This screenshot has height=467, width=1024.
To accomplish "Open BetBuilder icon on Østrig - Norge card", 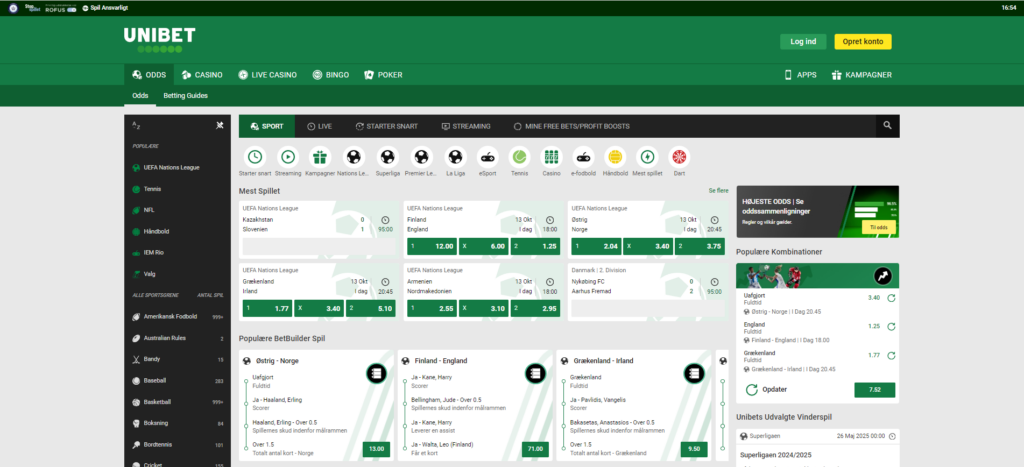I will [x=376, y=374].
